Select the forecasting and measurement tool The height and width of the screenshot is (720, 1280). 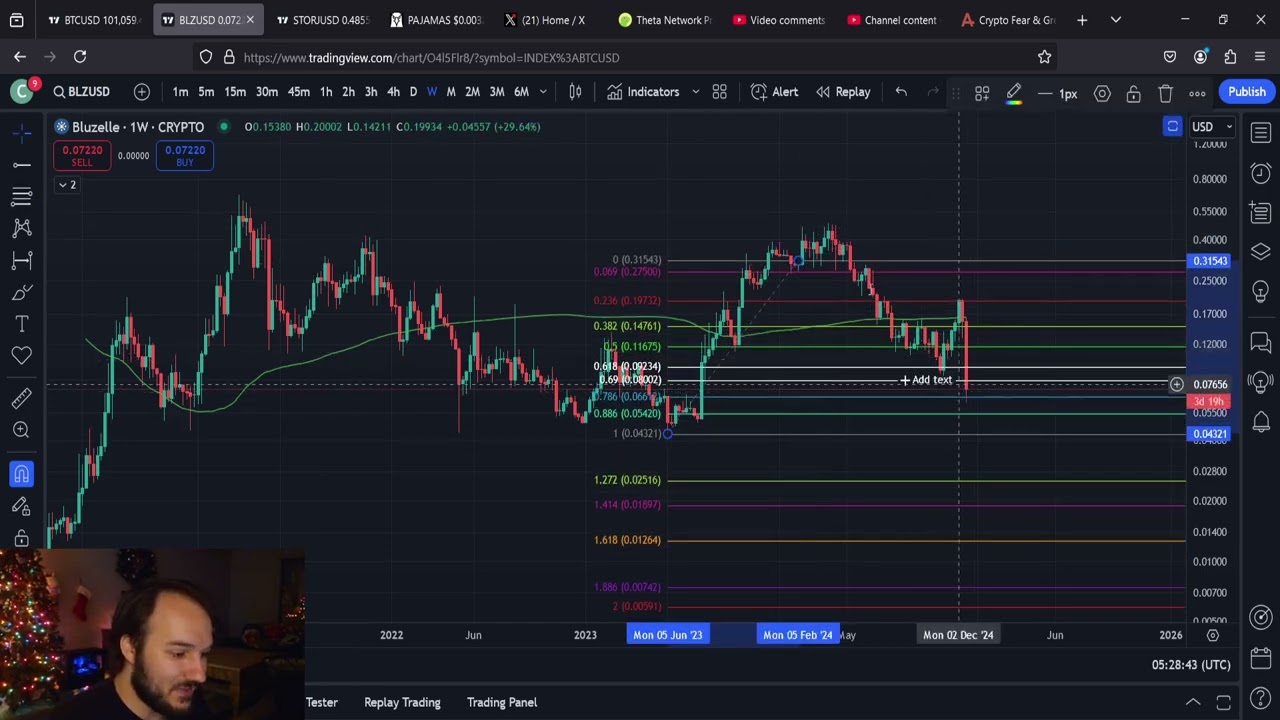click(x=21, y=260)
